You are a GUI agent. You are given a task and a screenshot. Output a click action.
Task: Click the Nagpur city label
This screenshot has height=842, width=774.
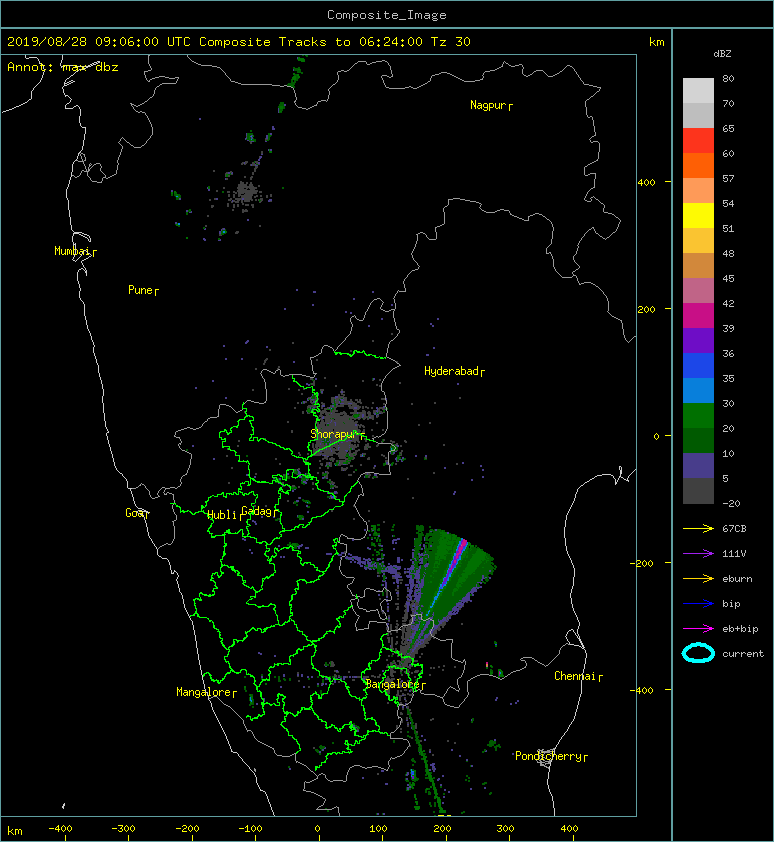[491, 105]
